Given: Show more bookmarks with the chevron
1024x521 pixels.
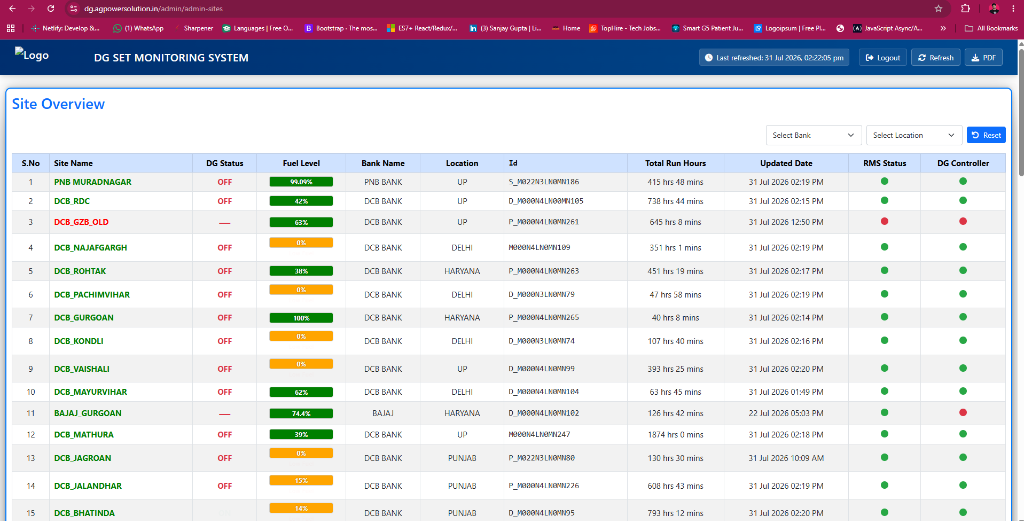Looking at the screenshot, I should coord(943,28).
